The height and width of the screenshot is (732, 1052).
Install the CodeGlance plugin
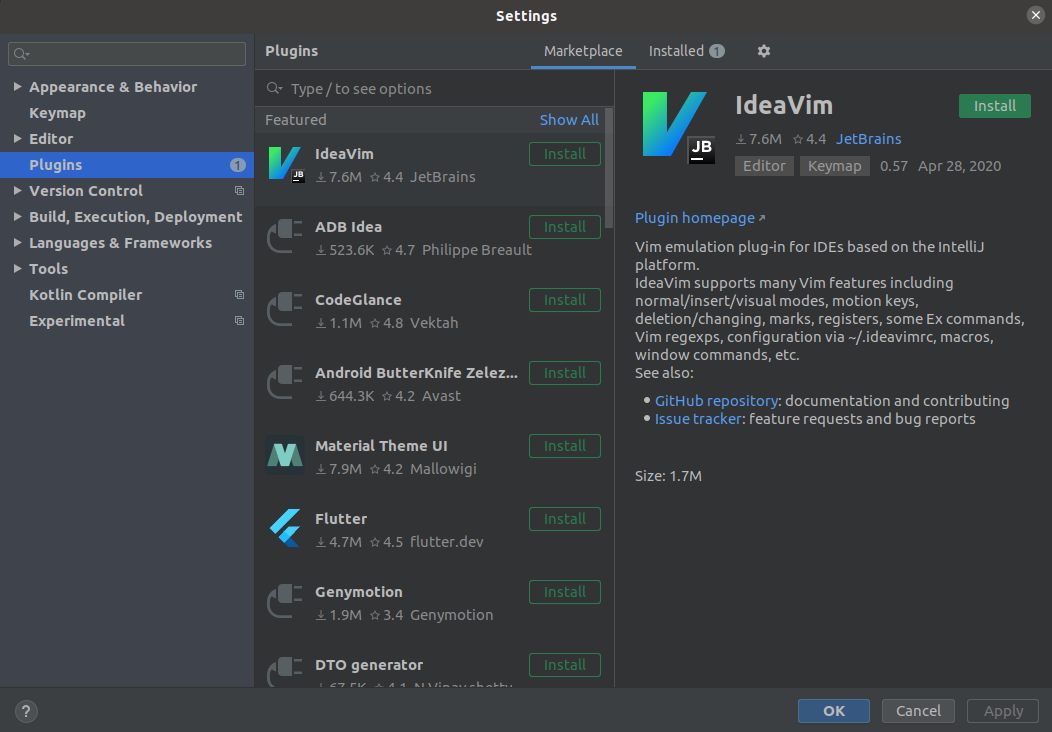click(565, 300)
